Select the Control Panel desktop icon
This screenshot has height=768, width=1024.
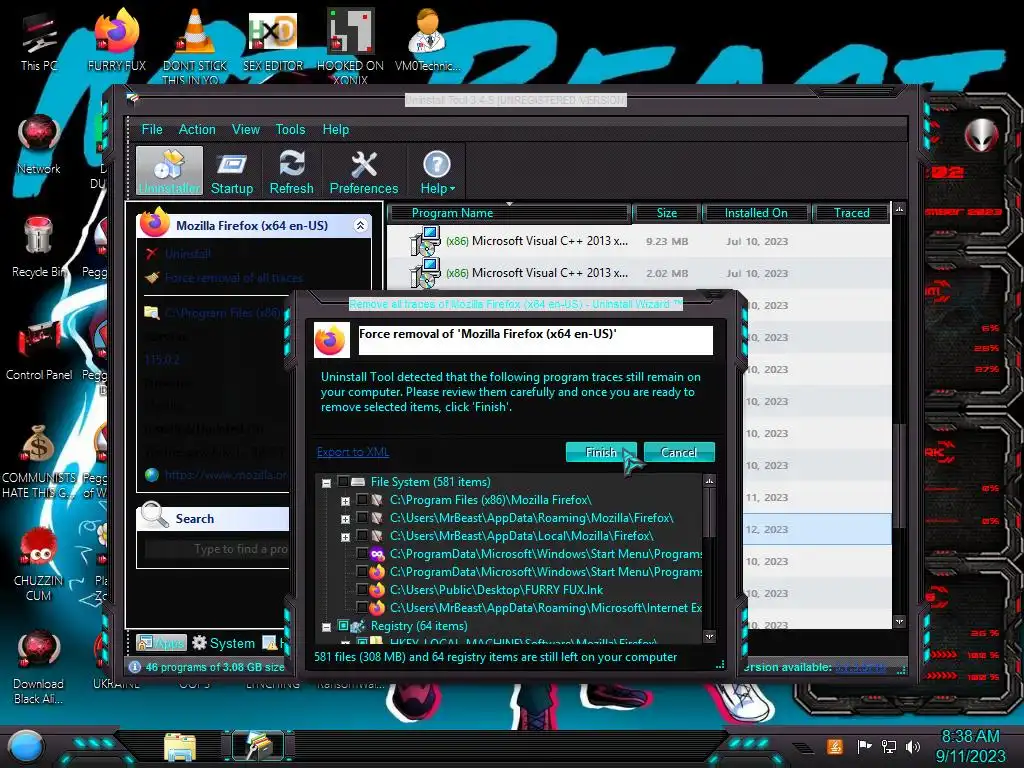pos(39,349)
